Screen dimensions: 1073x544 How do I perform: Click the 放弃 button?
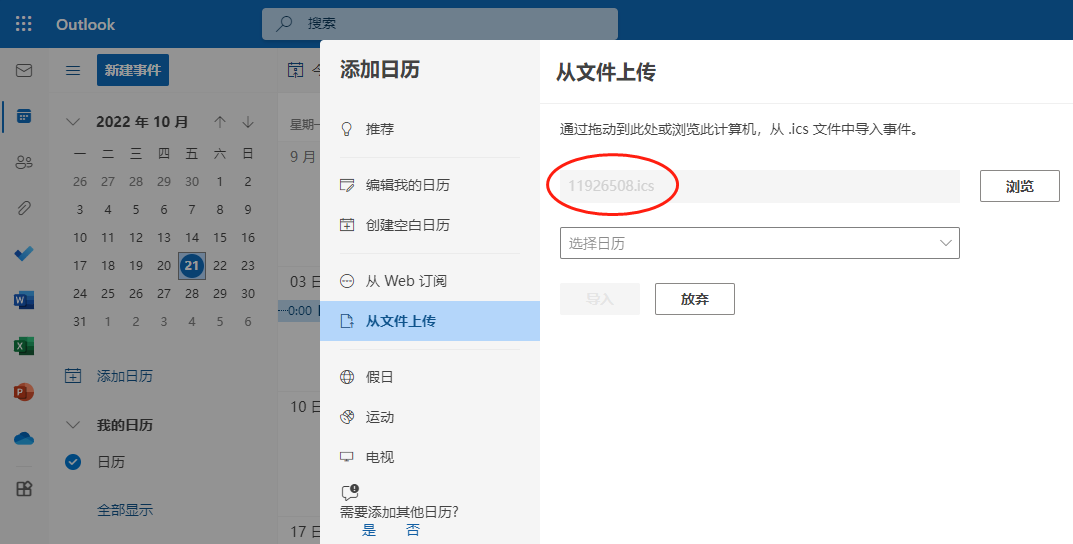[694, 299]
